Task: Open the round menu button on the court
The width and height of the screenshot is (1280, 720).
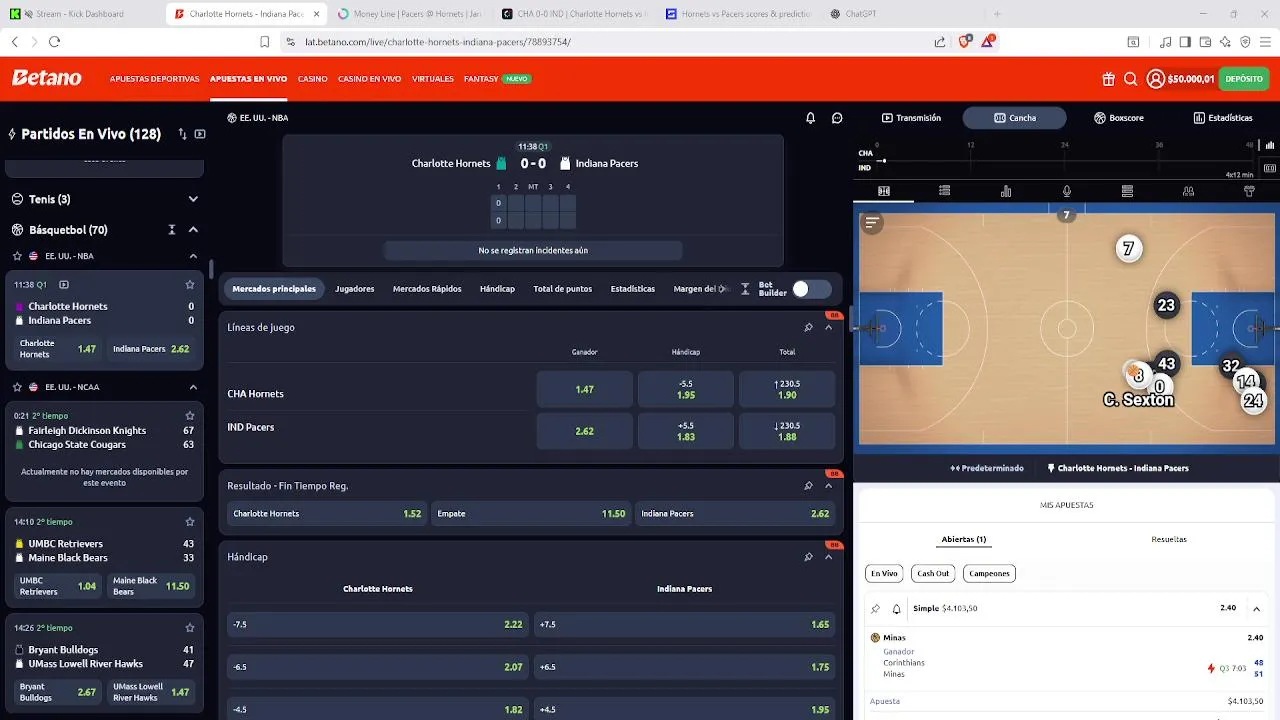Action: [x=873, y=223]
